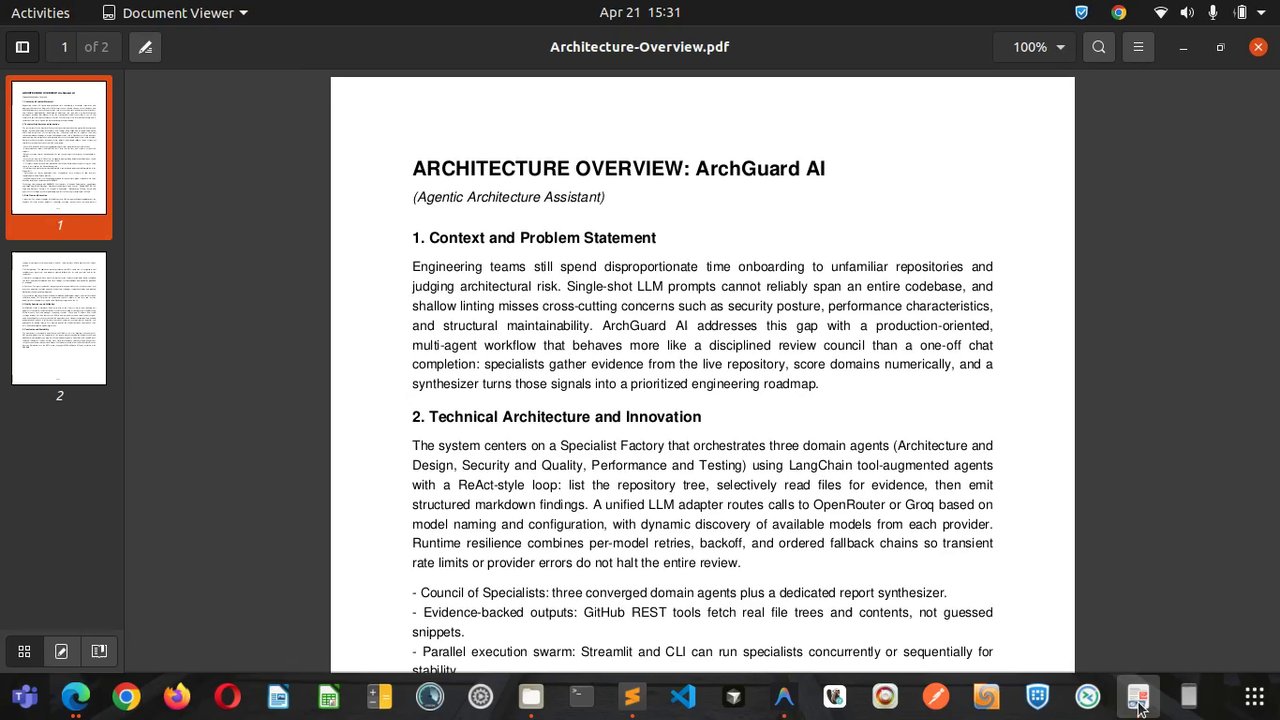
Task: Open the black cube dock icon
Action: 734,696
